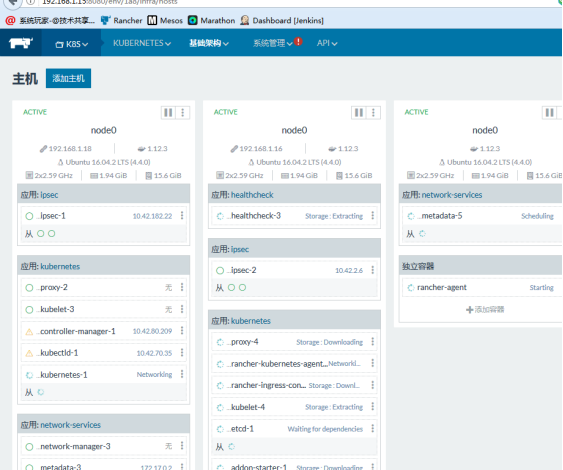563x470 pixels.
Task: Click the 10.42.182.22 IP address
Action: point(152,216)
